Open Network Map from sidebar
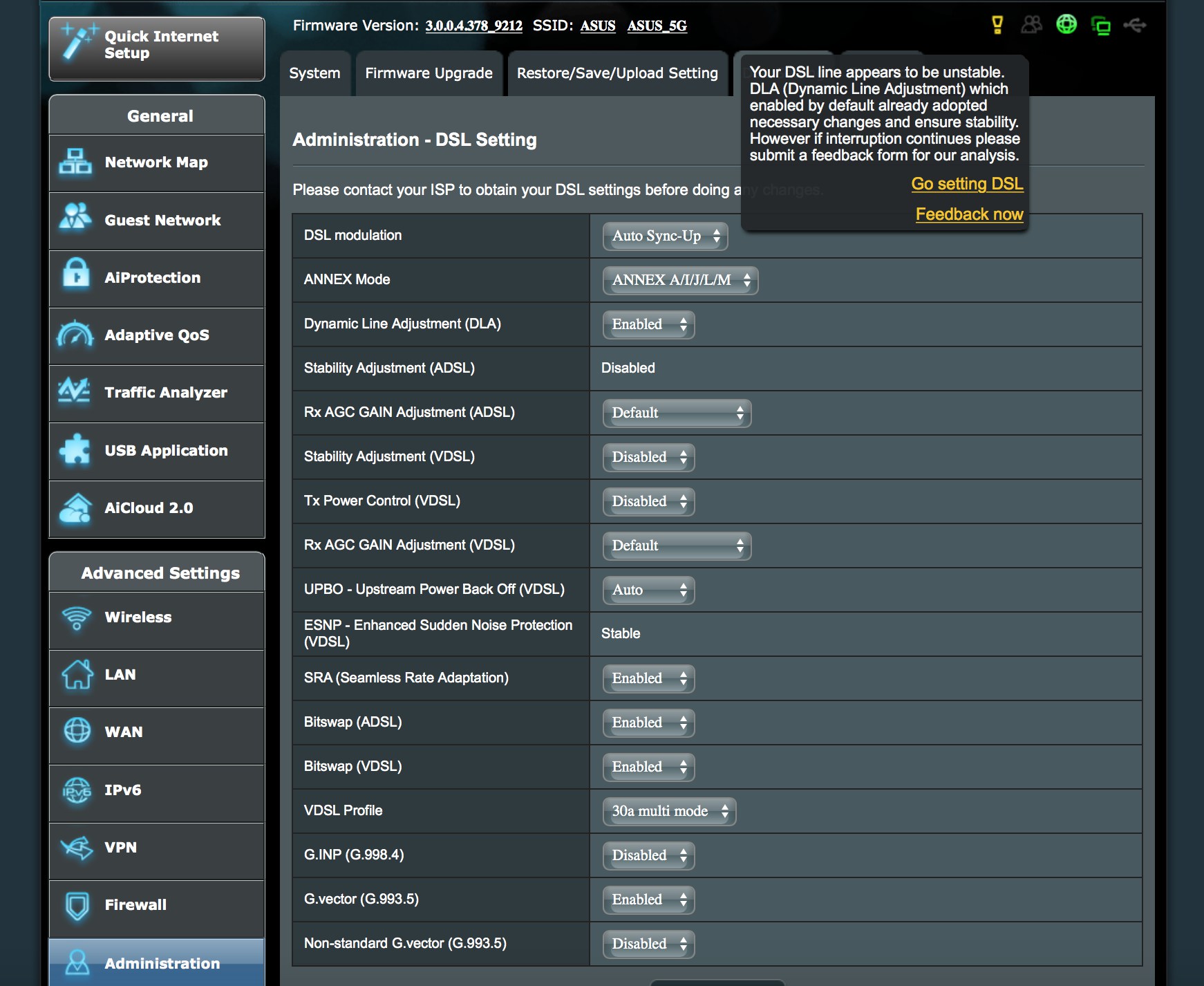Viewport: 1204px width, 986px height. point(157,162)
